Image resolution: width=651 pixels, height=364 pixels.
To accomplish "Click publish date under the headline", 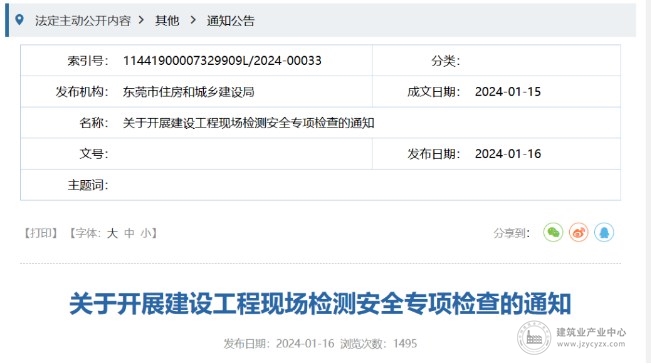I will [279, 344].
